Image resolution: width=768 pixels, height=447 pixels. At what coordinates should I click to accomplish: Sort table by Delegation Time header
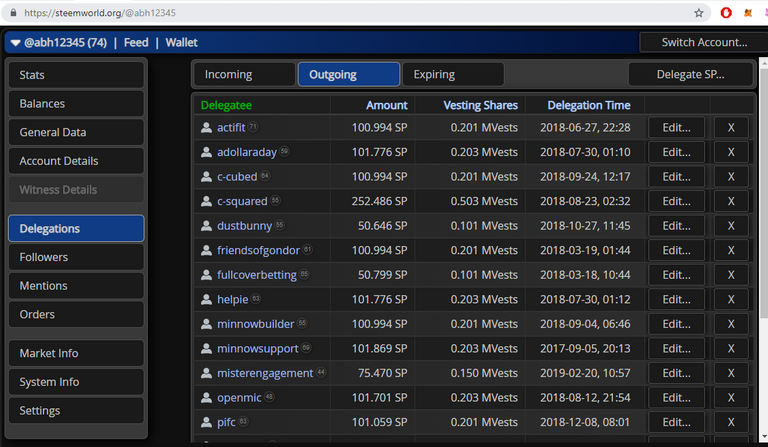[x=589, y=105]
